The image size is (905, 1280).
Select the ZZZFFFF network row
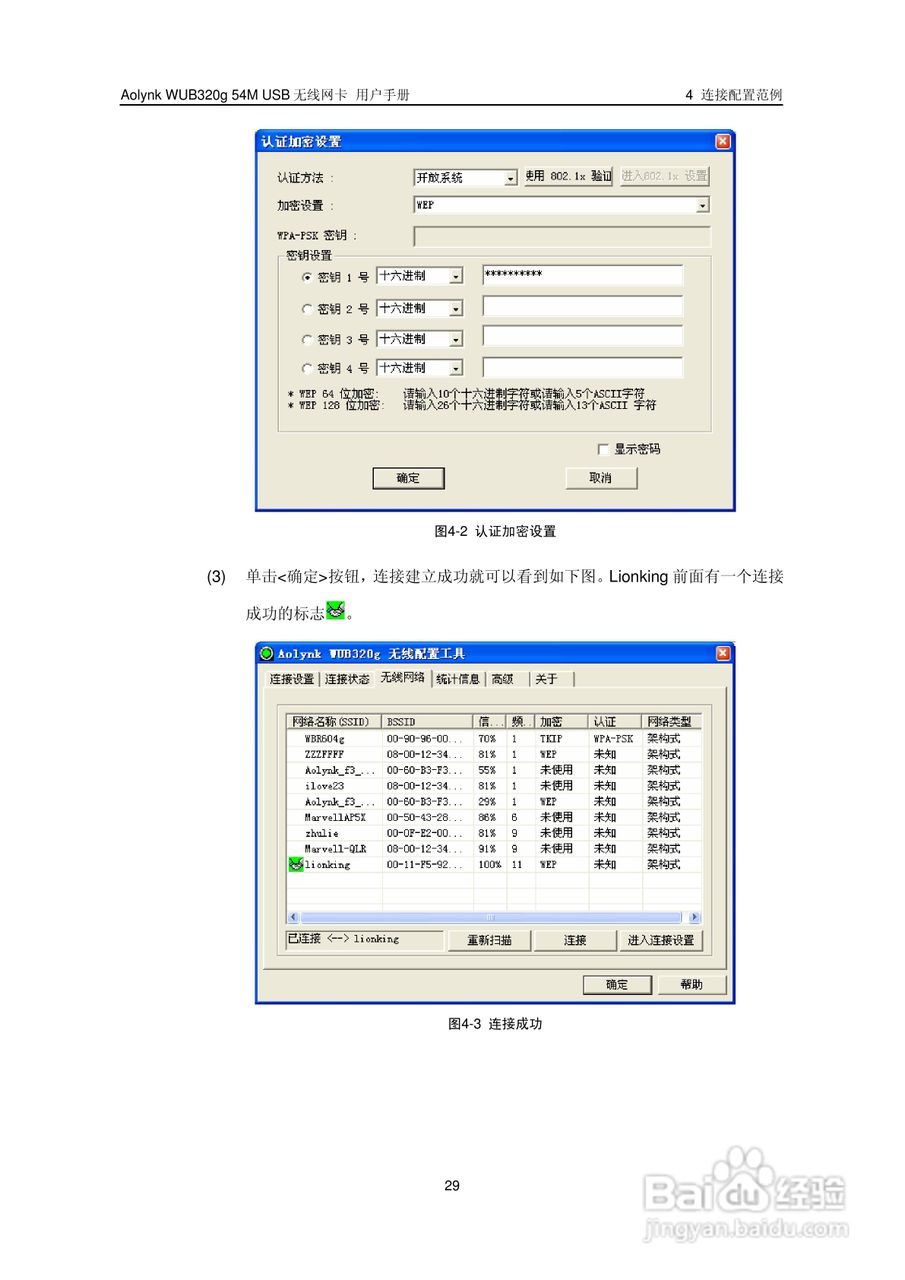[x=494, y=754]
